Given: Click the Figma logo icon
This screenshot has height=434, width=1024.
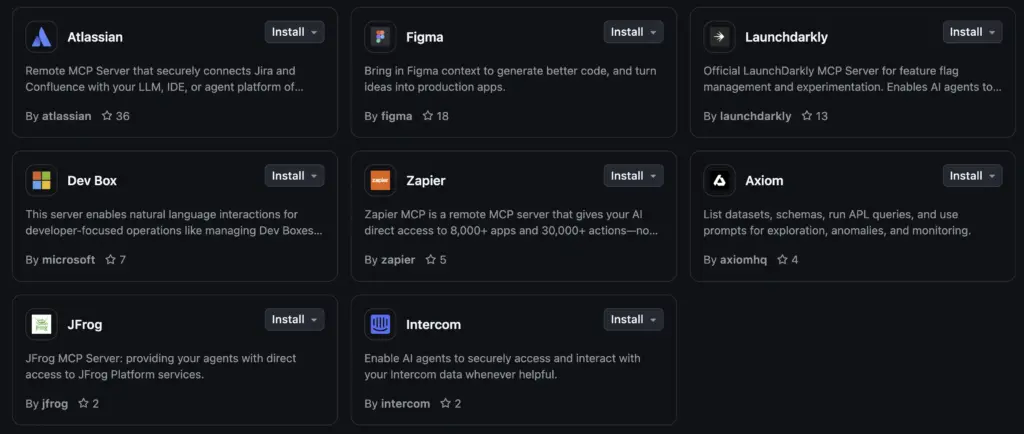Looking at the screenshot, I should tap(380, 36).
